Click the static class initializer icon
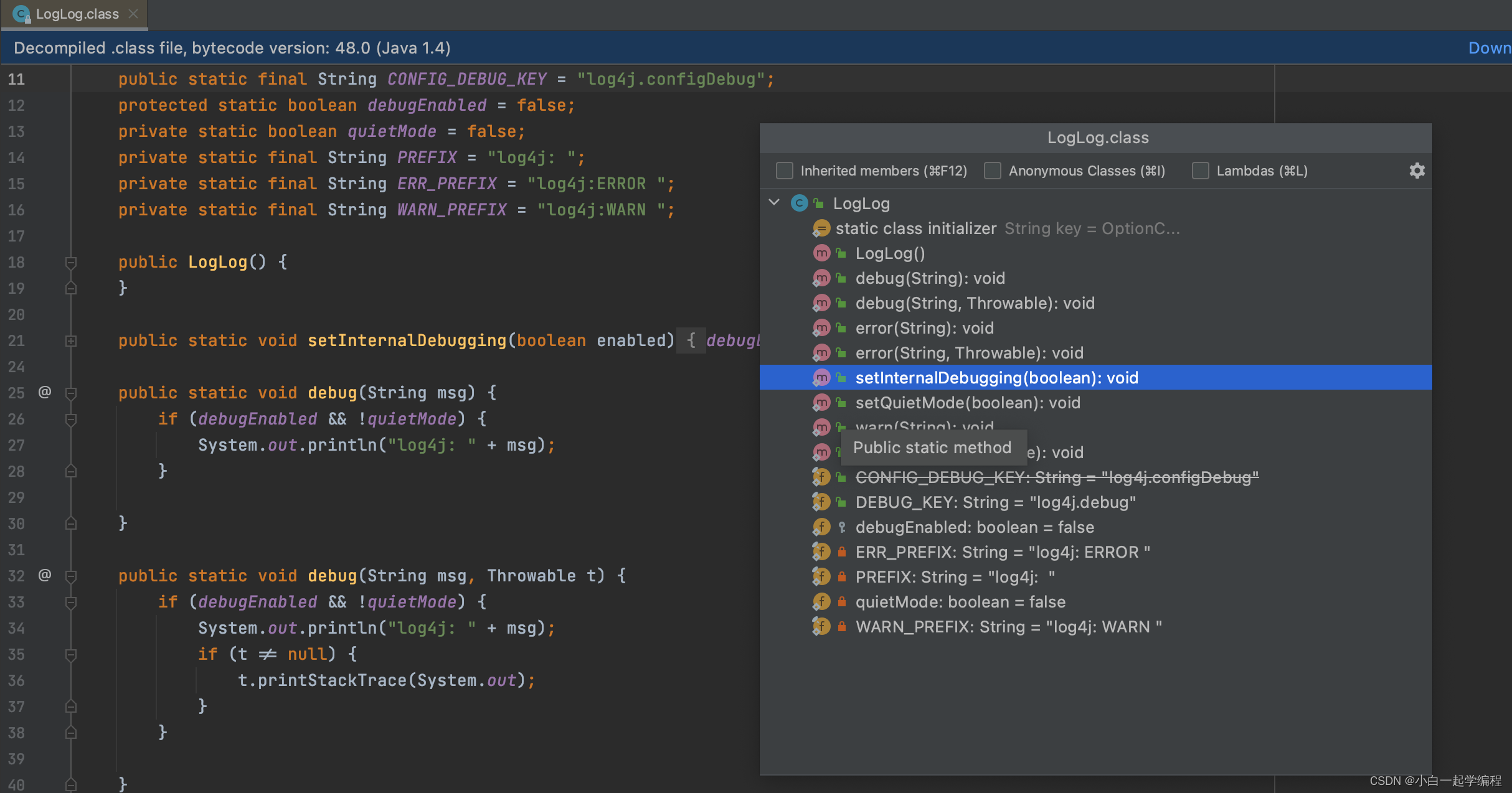This screenshot has height=793, width=1512. (821, 228)
